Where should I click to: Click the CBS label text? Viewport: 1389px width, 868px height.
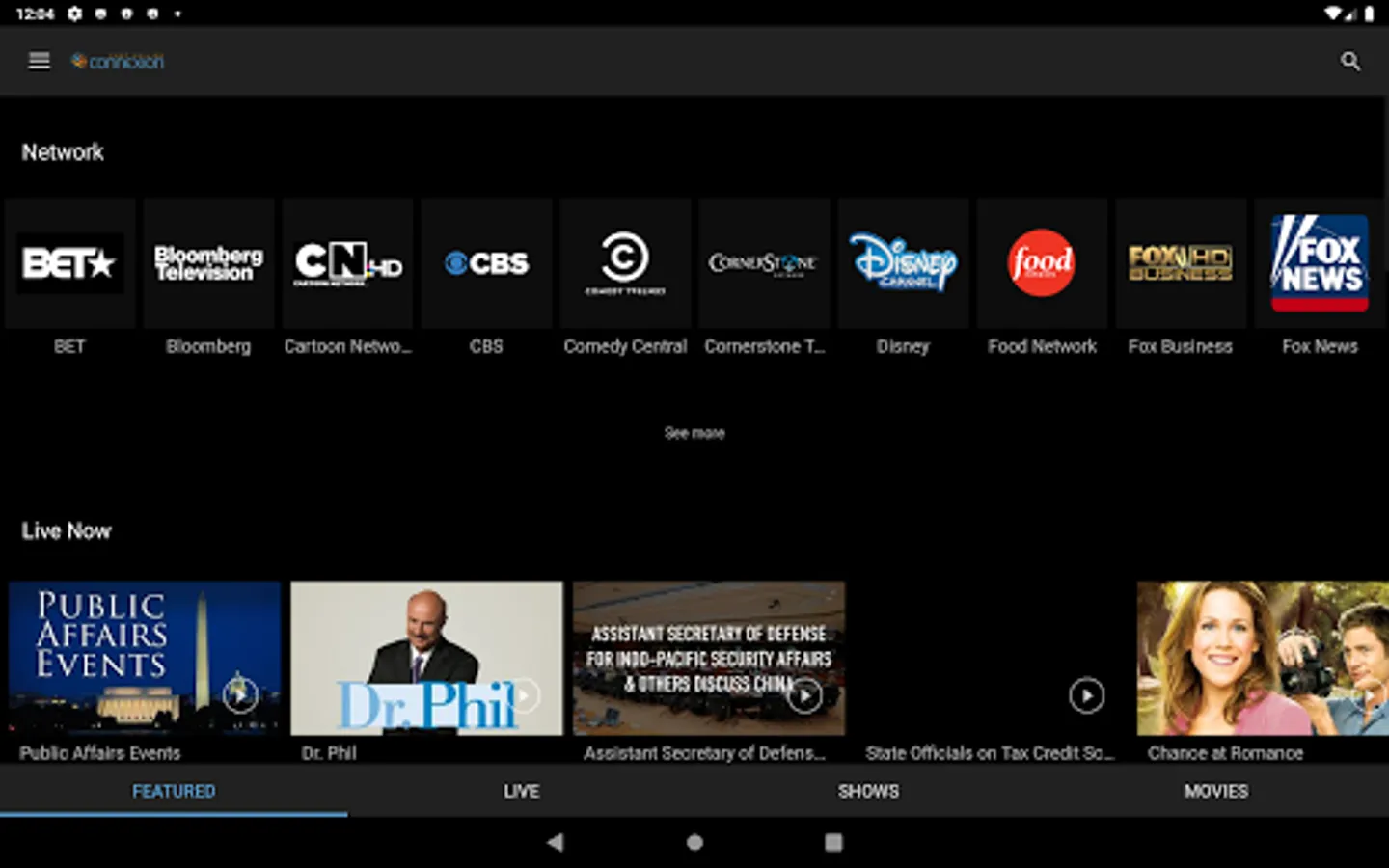[x=486, y=346]
